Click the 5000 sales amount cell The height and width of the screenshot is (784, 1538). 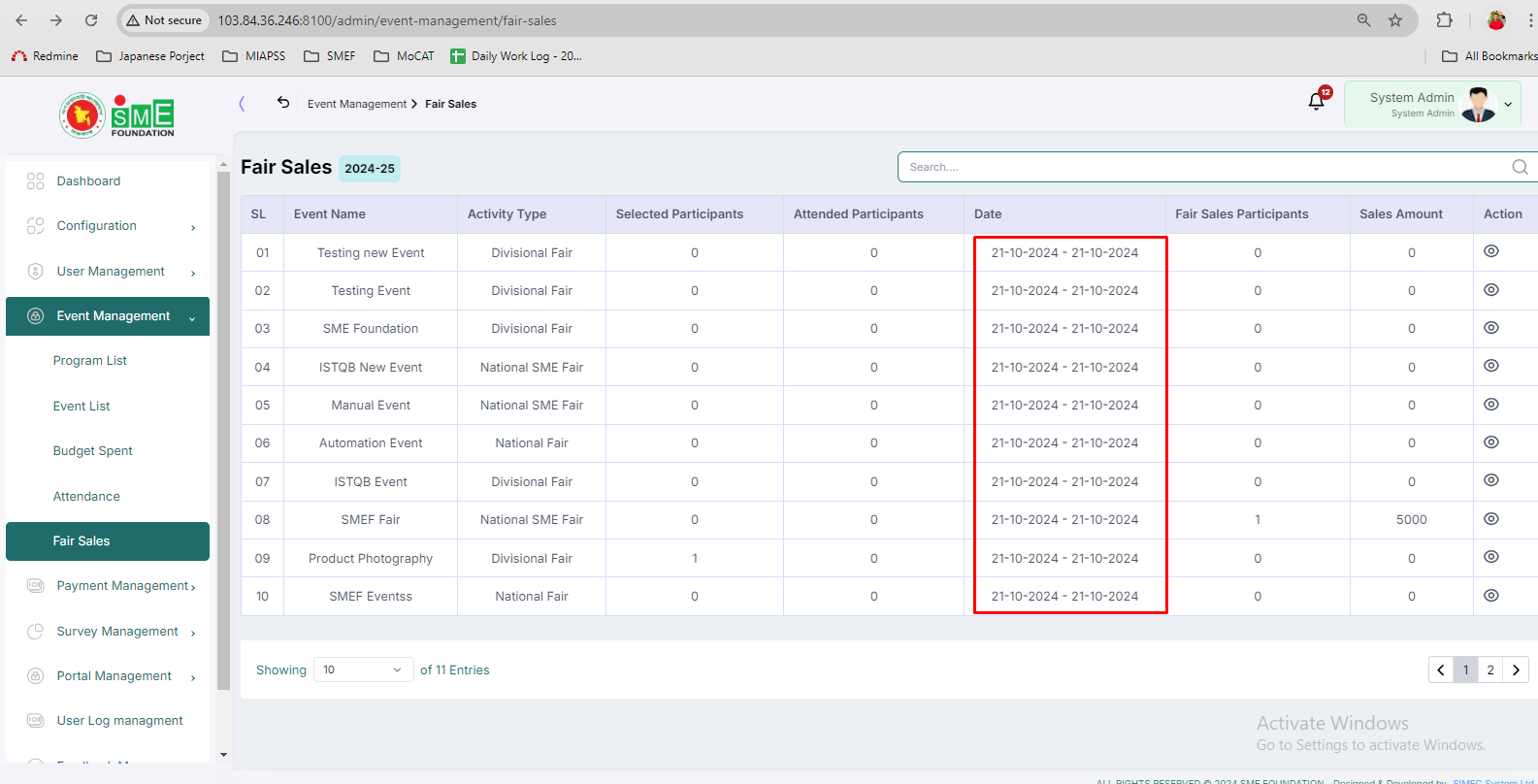[x=1411, y=519]
